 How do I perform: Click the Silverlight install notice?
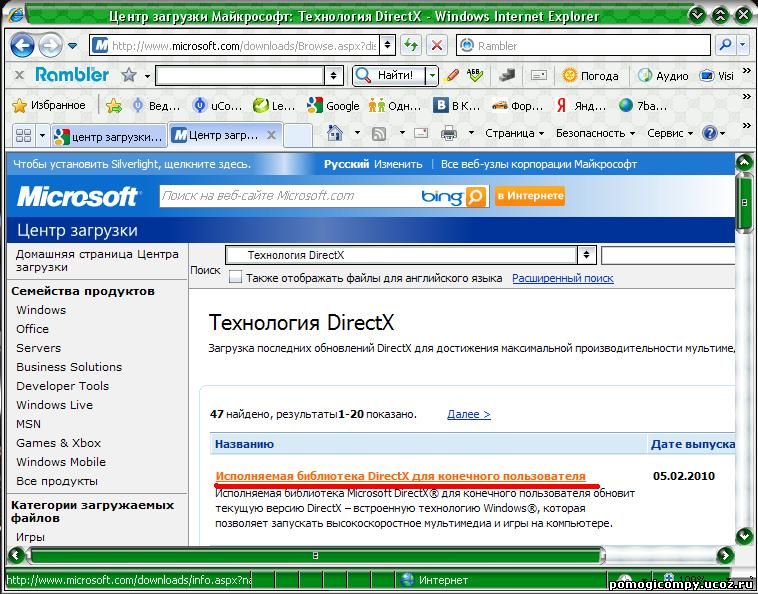(x=132, y=164)
